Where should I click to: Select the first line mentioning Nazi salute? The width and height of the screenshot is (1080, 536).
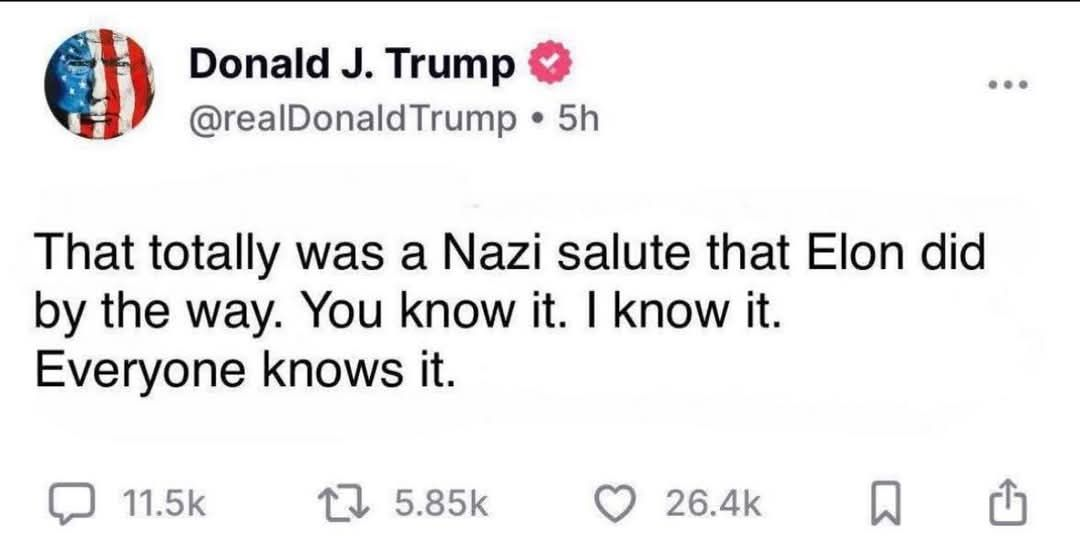coord(510,258)
